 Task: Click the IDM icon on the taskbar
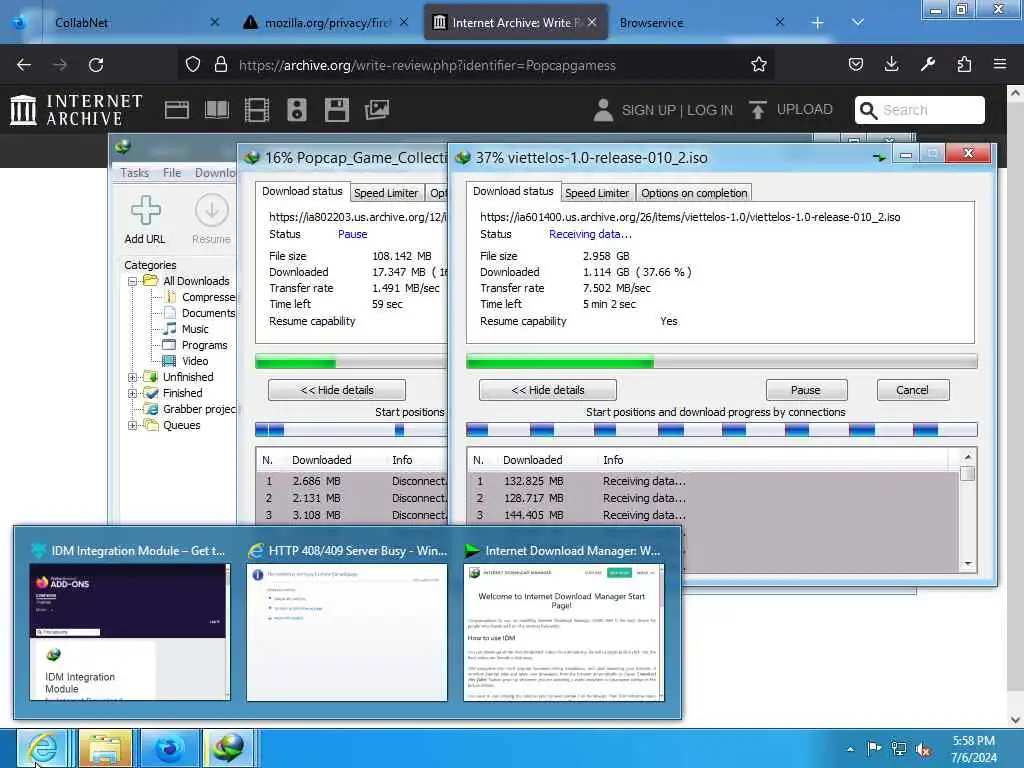(x=229, y=748)
